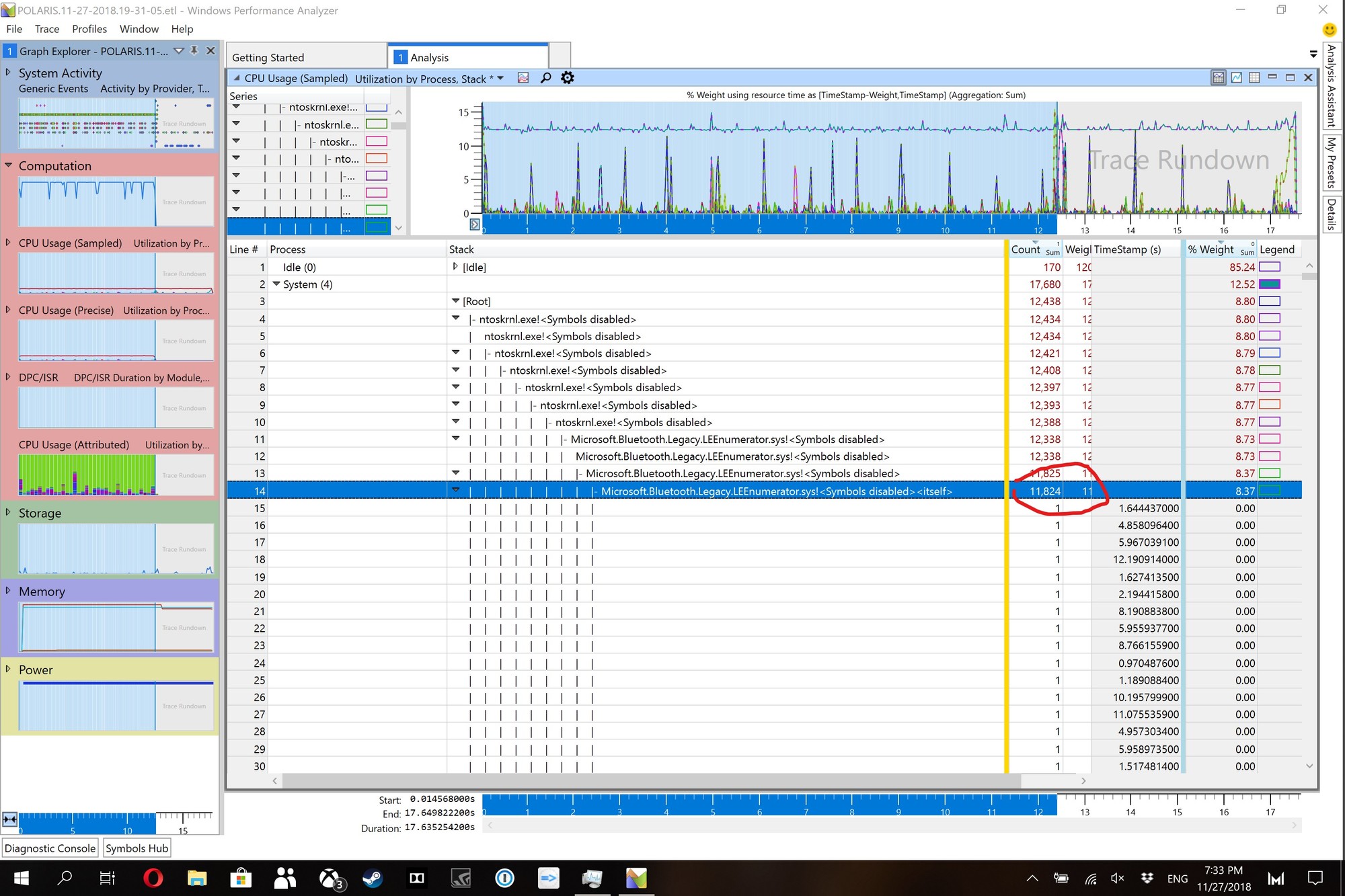Expand the Power section

(x=8, y=669)
